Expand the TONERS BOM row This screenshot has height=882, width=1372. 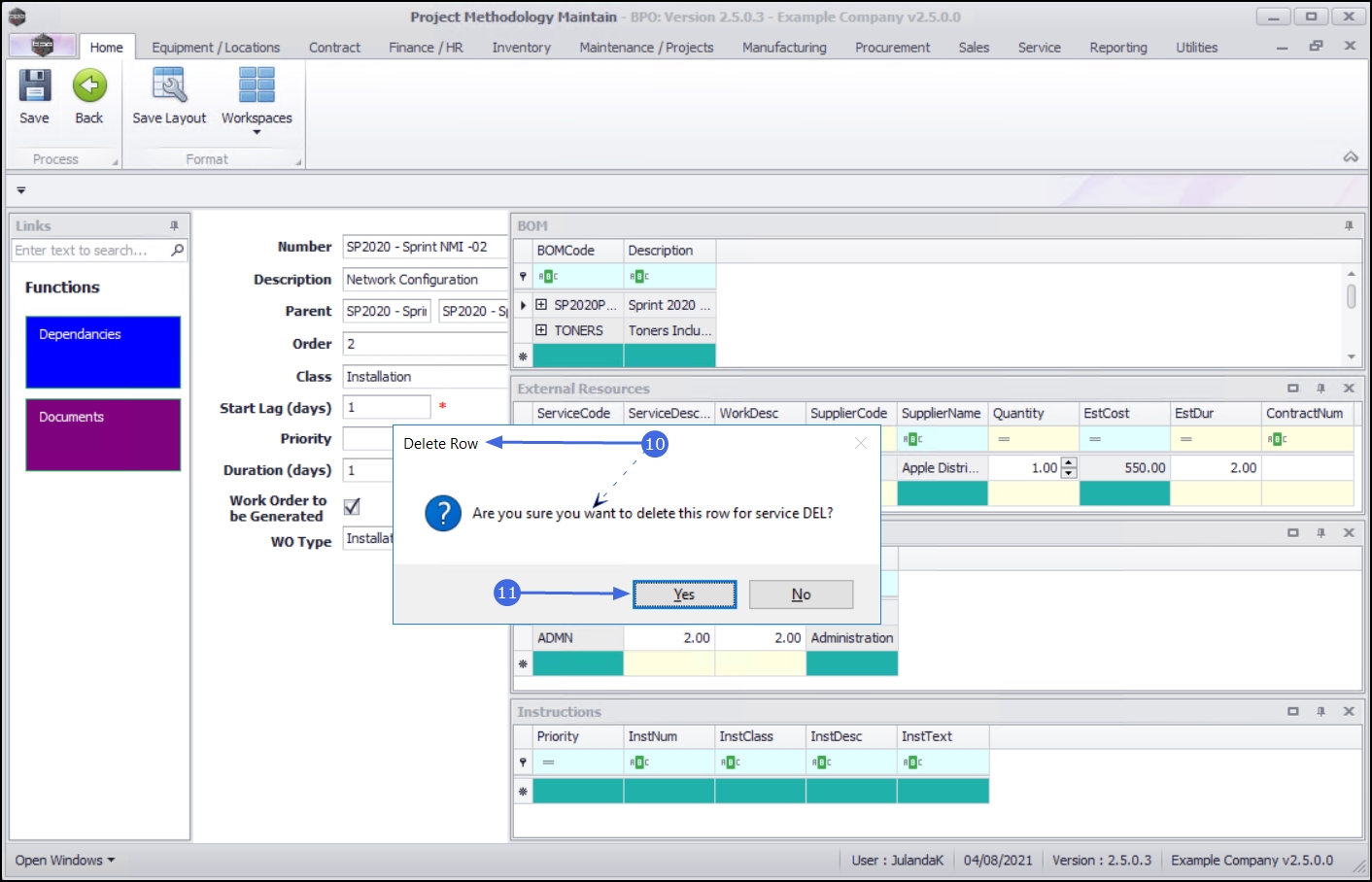[541, 330]
